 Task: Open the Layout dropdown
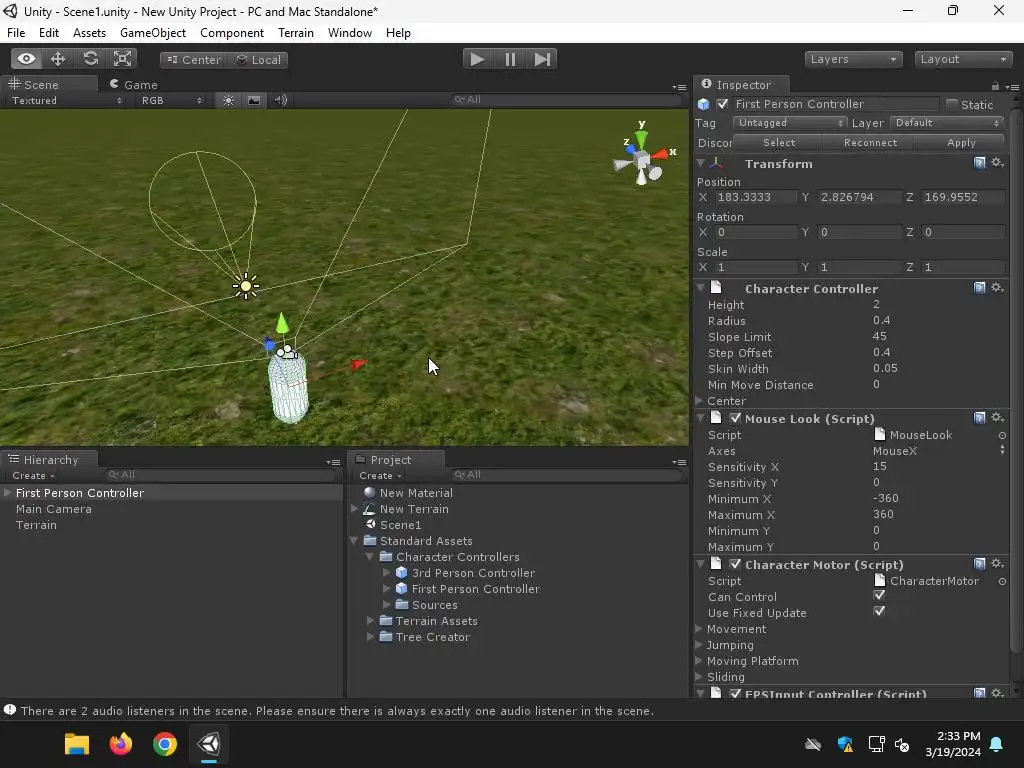(x=963, y=59)
